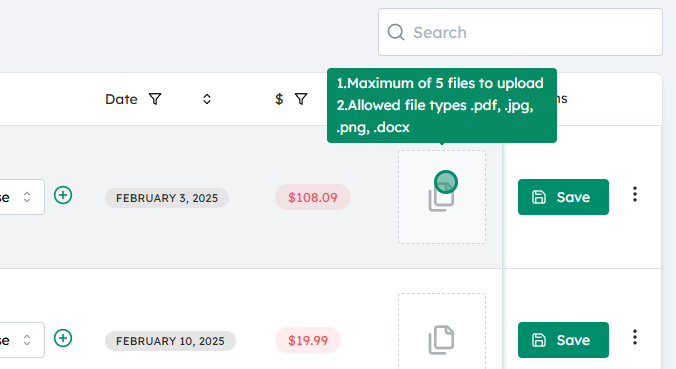Open the $ amount column filter

(301, 99)
